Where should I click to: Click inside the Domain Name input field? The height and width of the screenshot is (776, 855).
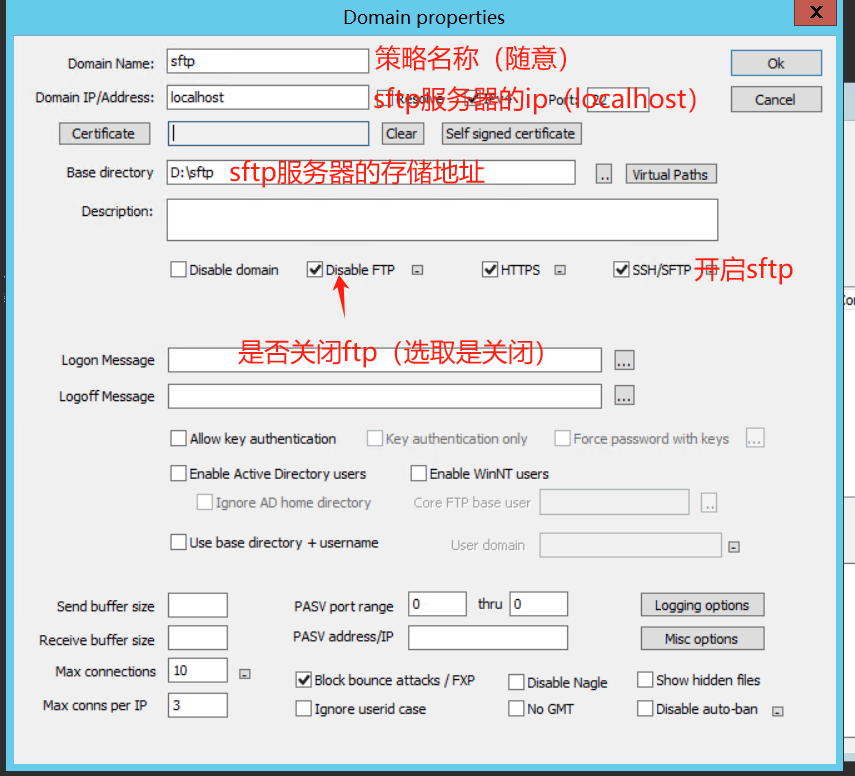267,60
